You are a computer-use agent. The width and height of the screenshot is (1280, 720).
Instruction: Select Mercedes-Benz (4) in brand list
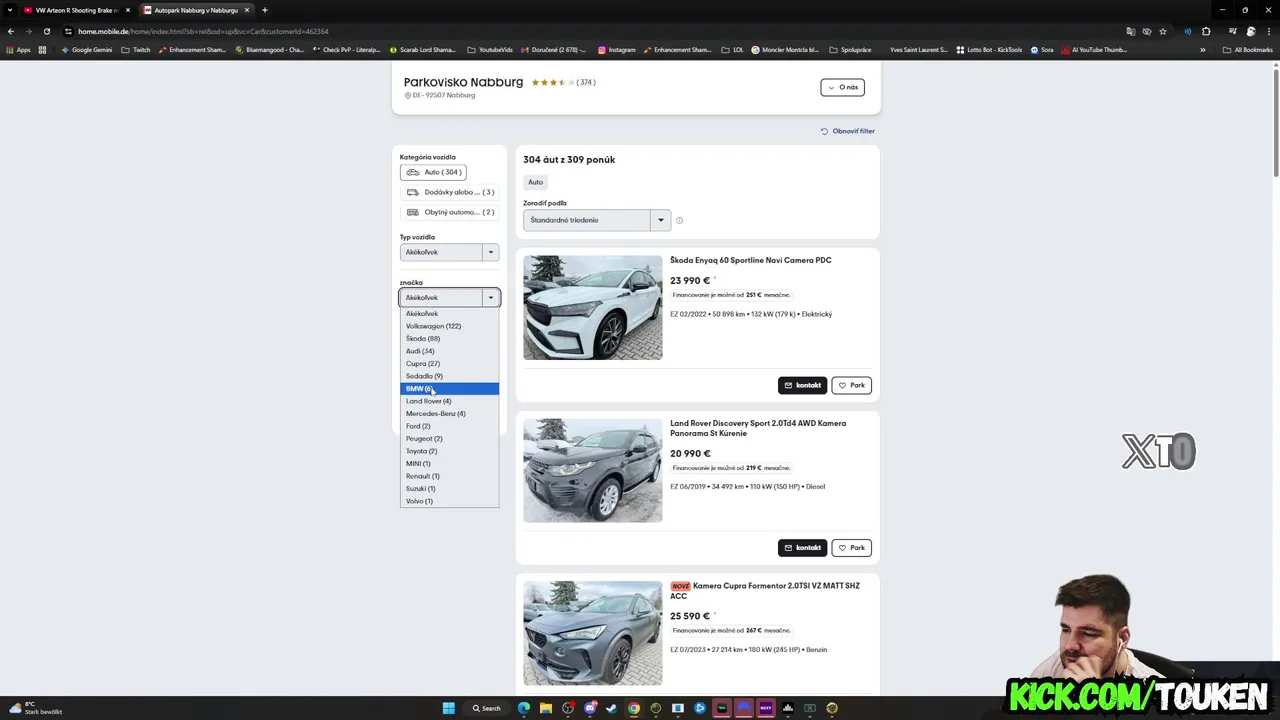tap(449, 414)
